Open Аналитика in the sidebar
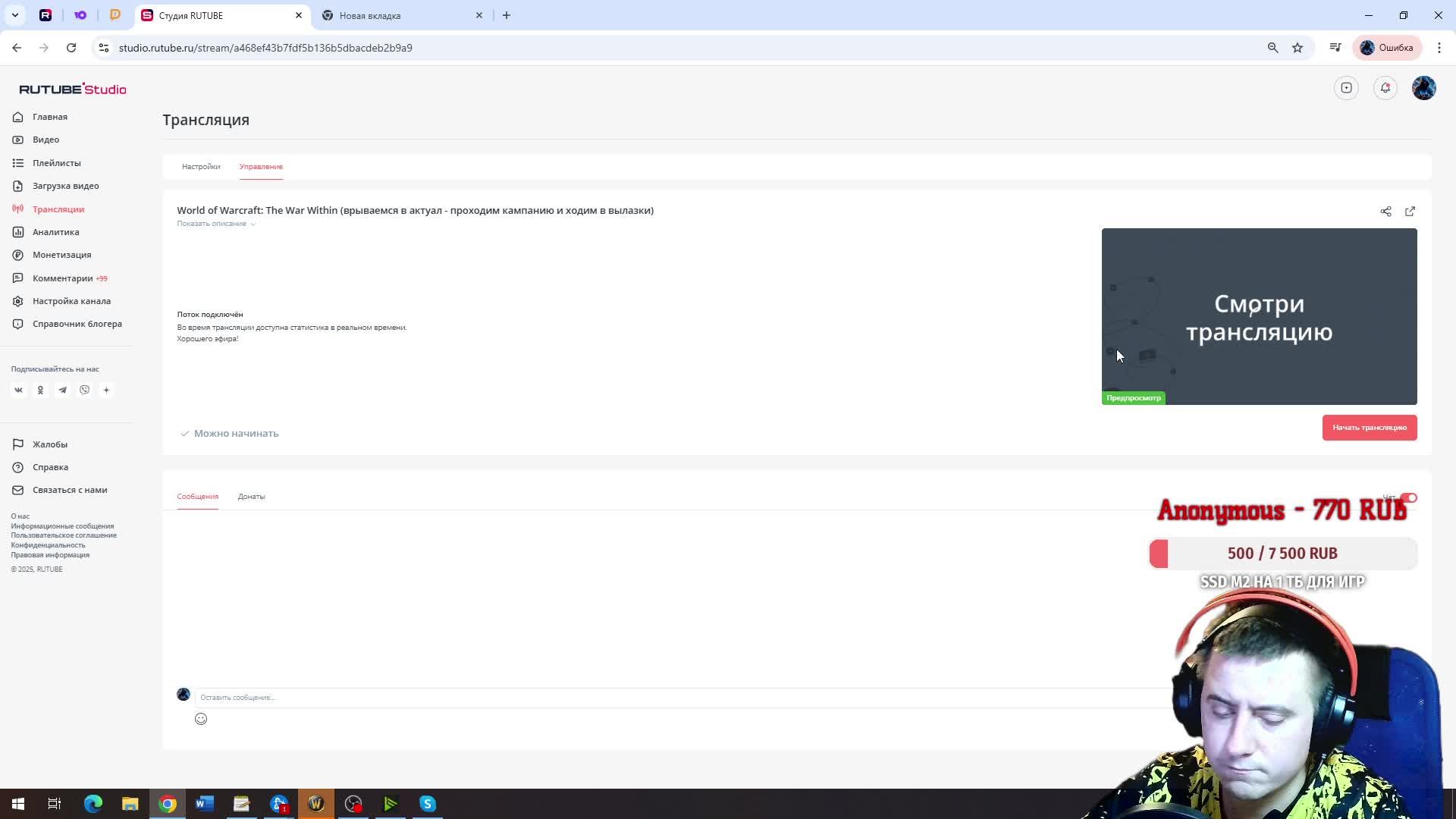Viewport: 1456px width, 819px height. click(55, 232)
